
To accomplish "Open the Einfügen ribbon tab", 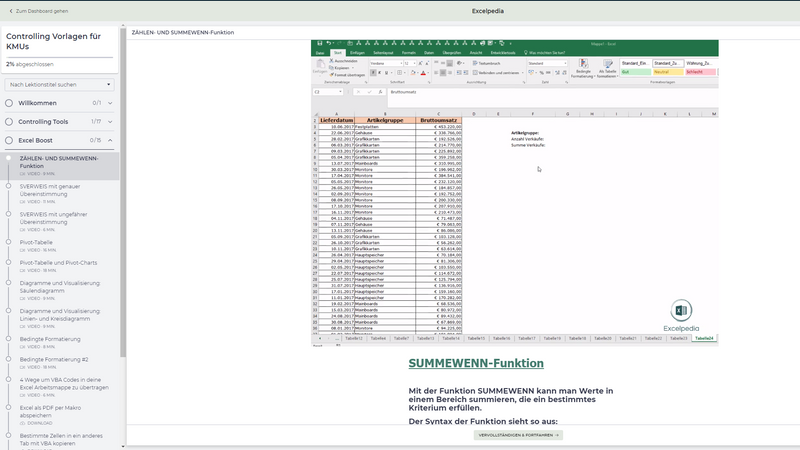I will [x=357, y=53].
